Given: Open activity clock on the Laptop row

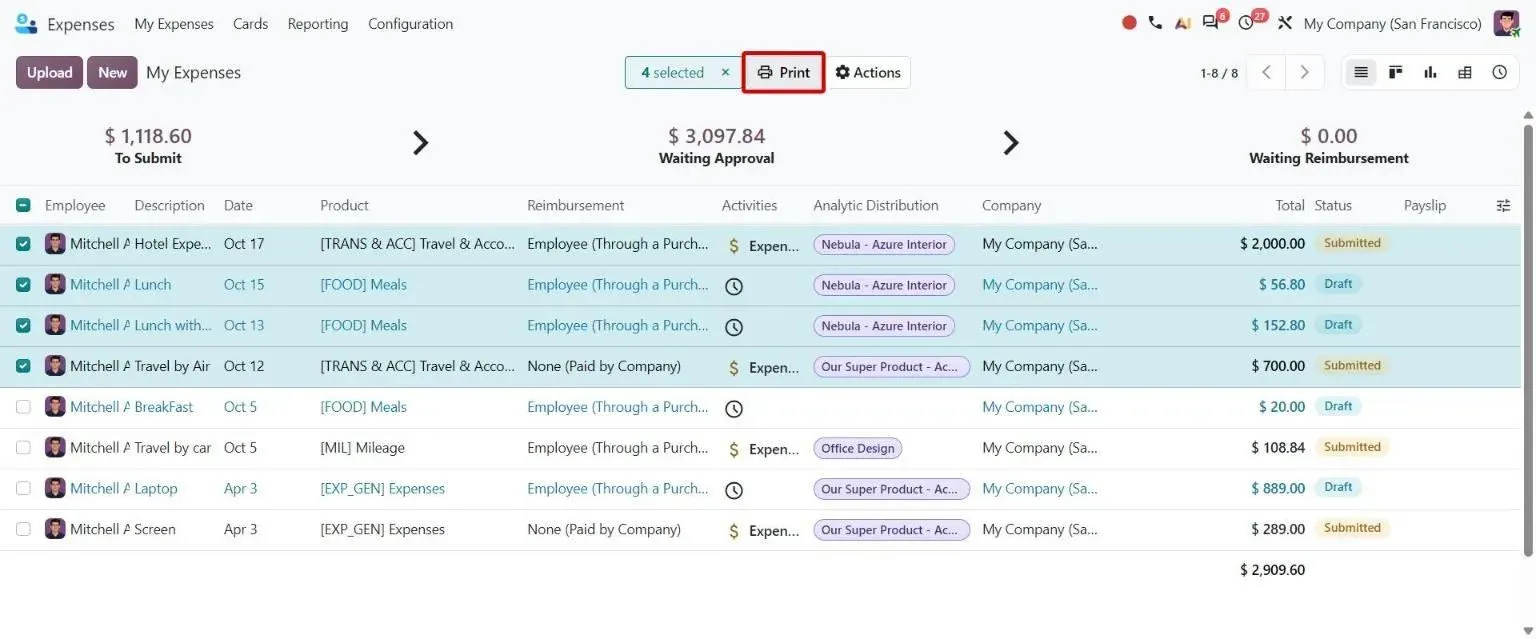Looking at the screenshot, I should (x=734, y=490).
